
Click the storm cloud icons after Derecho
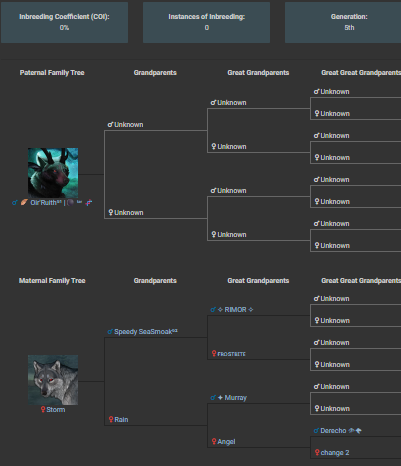click(355, 431)
